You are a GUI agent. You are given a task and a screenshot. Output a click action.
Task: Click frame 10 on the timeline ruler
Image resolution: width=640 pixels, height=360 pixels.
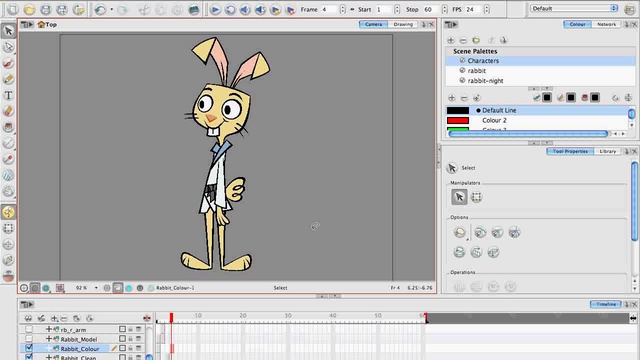click(198, 316)
